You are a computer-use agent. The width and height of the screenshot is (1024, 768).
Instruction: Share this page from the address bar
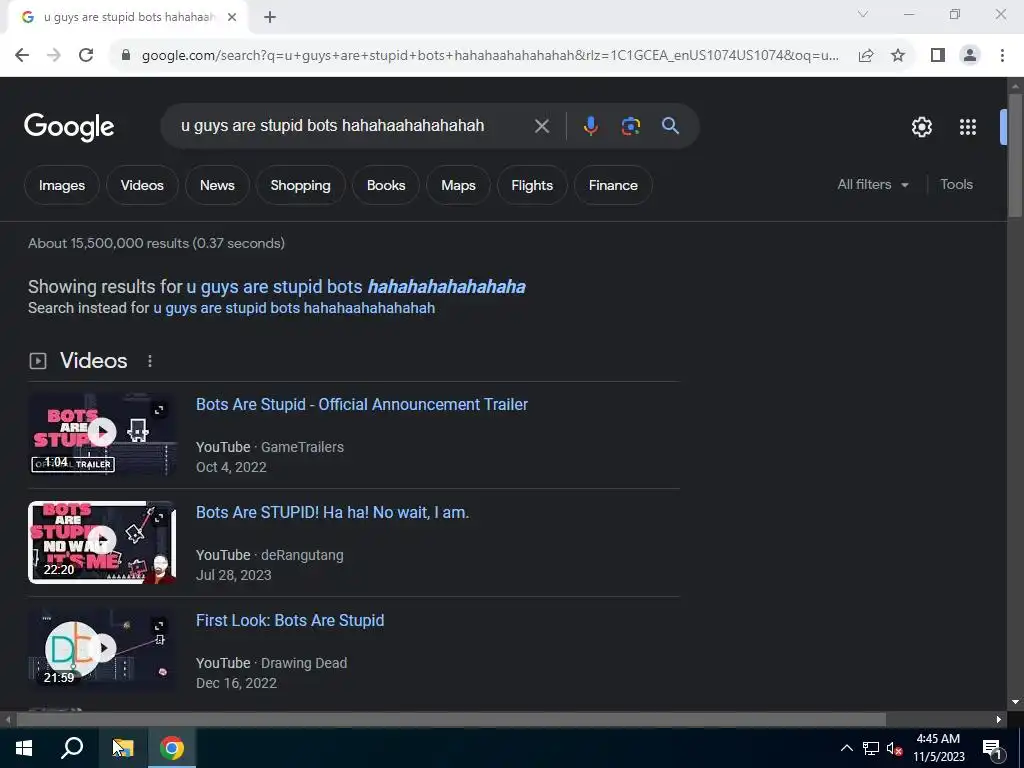pyautogui.click(x=866, y=55)
